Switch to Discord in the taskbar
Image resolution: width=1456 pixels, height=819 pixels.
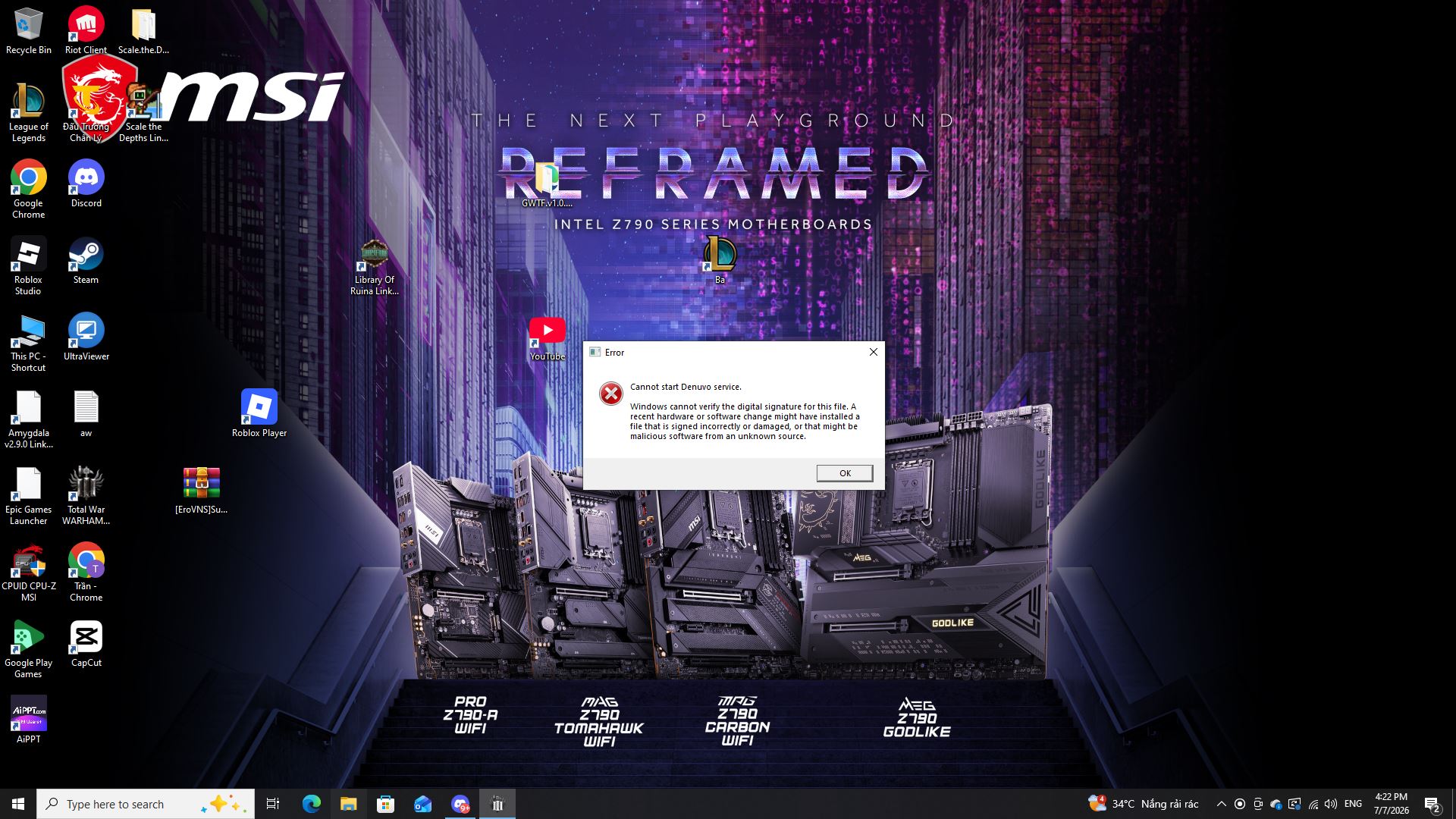click(460, 804)
